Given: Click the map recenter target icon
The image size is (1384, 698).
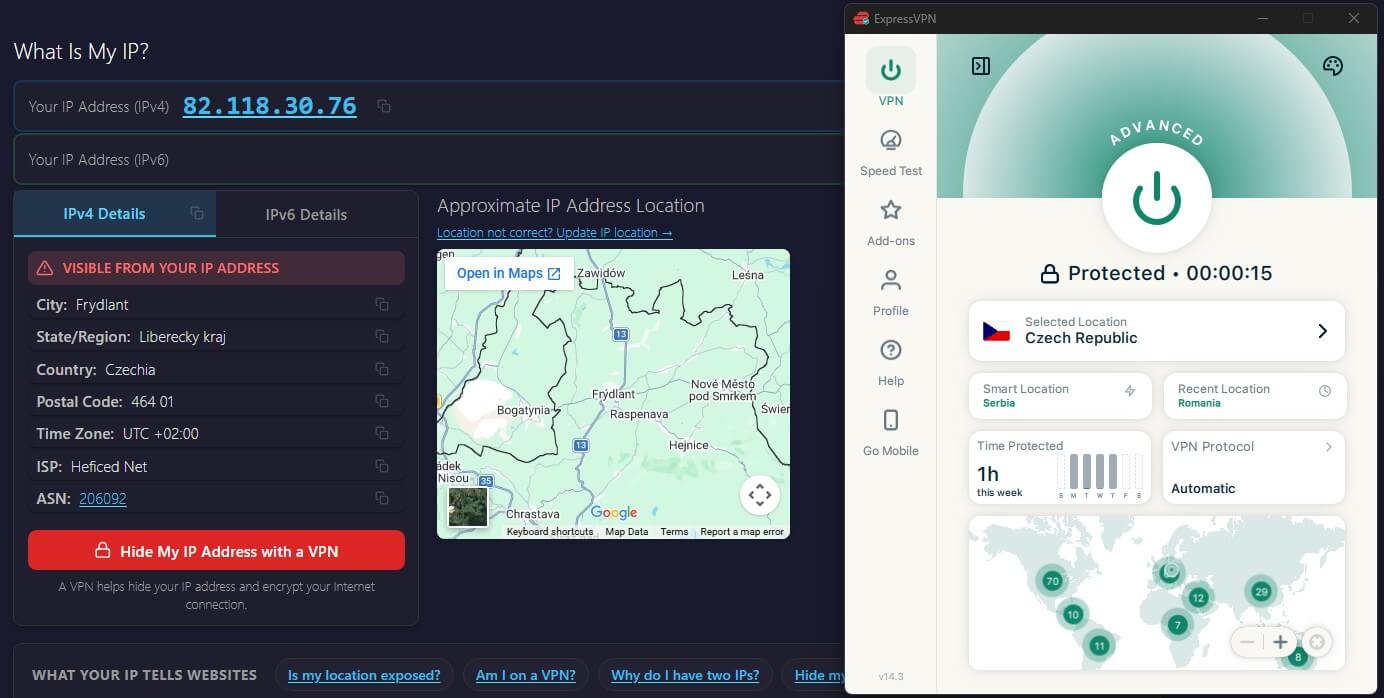Looking at the screenshot, I should 1317,642.
